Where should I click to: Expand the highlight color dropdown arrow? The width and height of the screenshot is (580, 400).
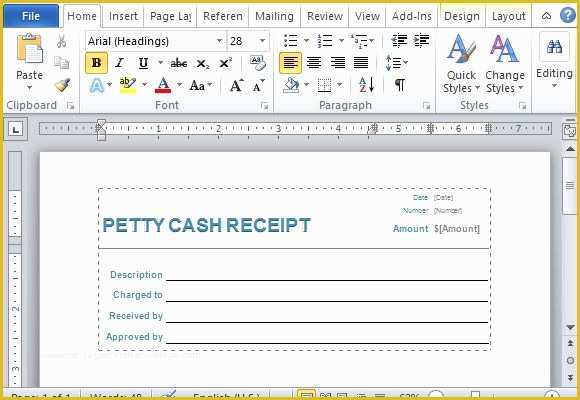point(144,85)
